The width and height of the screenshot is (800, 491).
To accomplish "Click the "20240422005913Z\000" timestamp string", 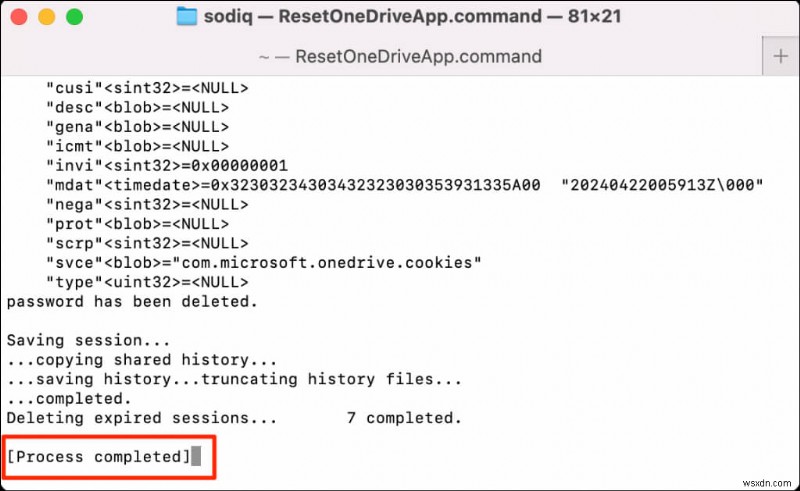I will coord(662,185).
